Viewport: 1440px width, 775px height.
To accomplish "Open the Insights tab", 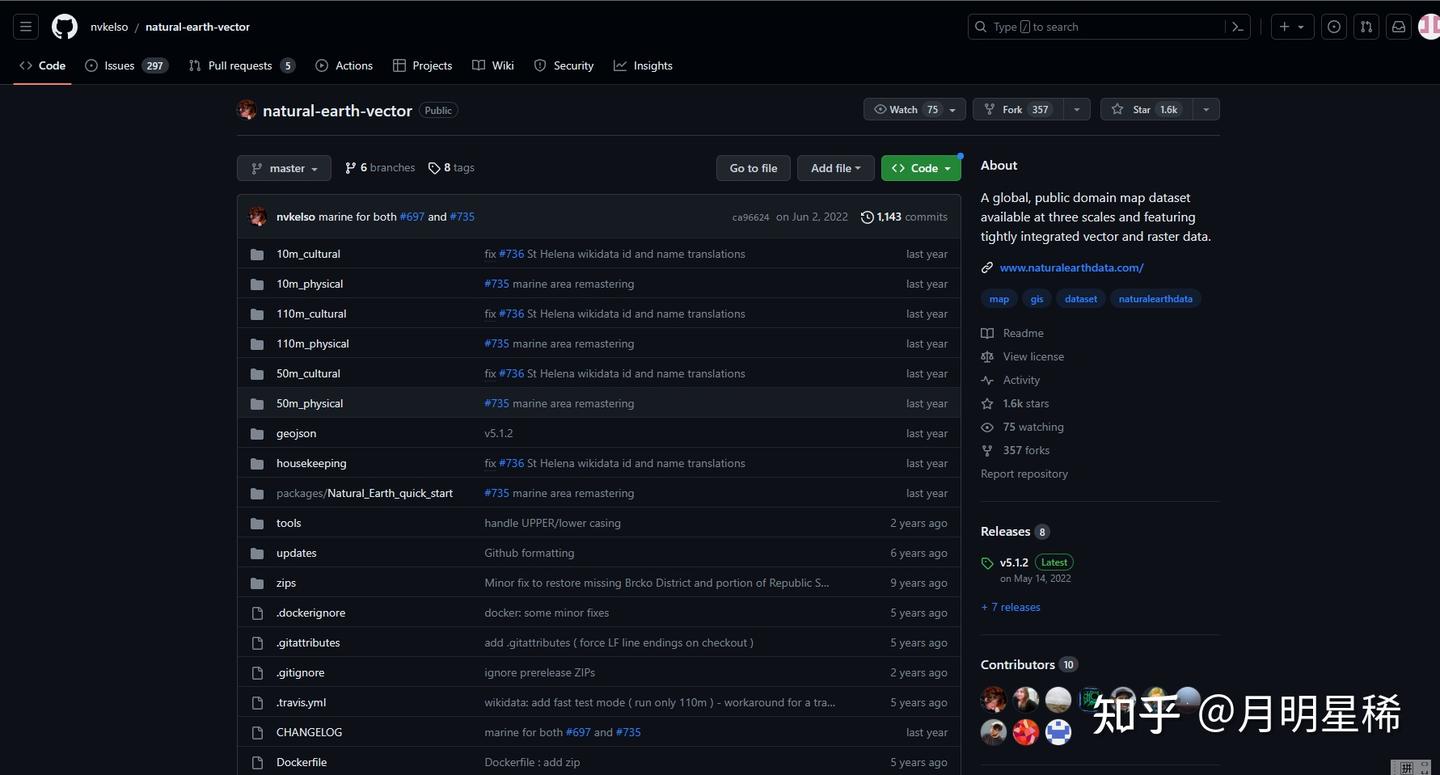I will coord(643,66).
